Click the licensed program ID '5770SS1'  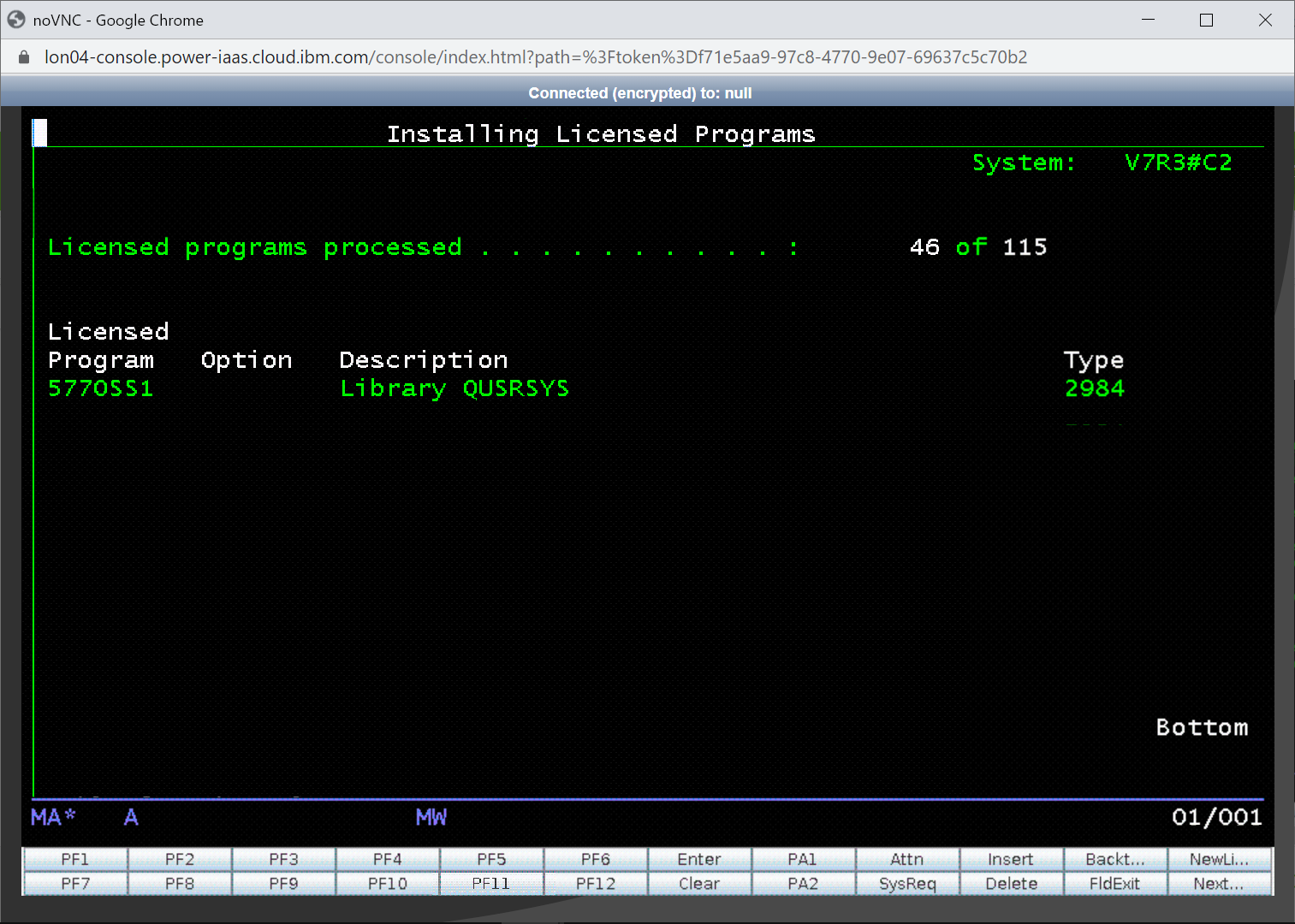[101, 388]
